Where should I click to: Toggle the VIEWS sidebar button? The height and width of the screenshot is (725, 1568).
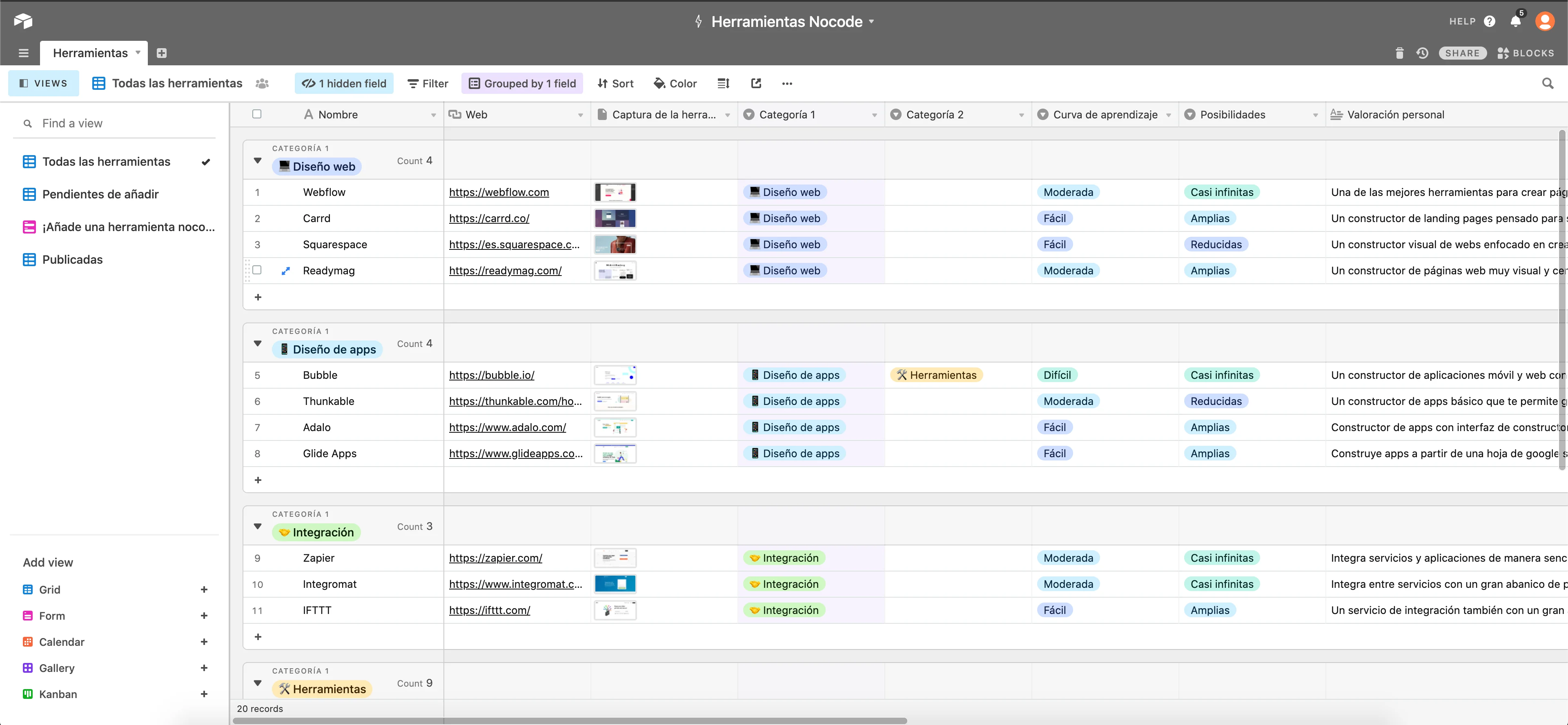pos(43,83)
